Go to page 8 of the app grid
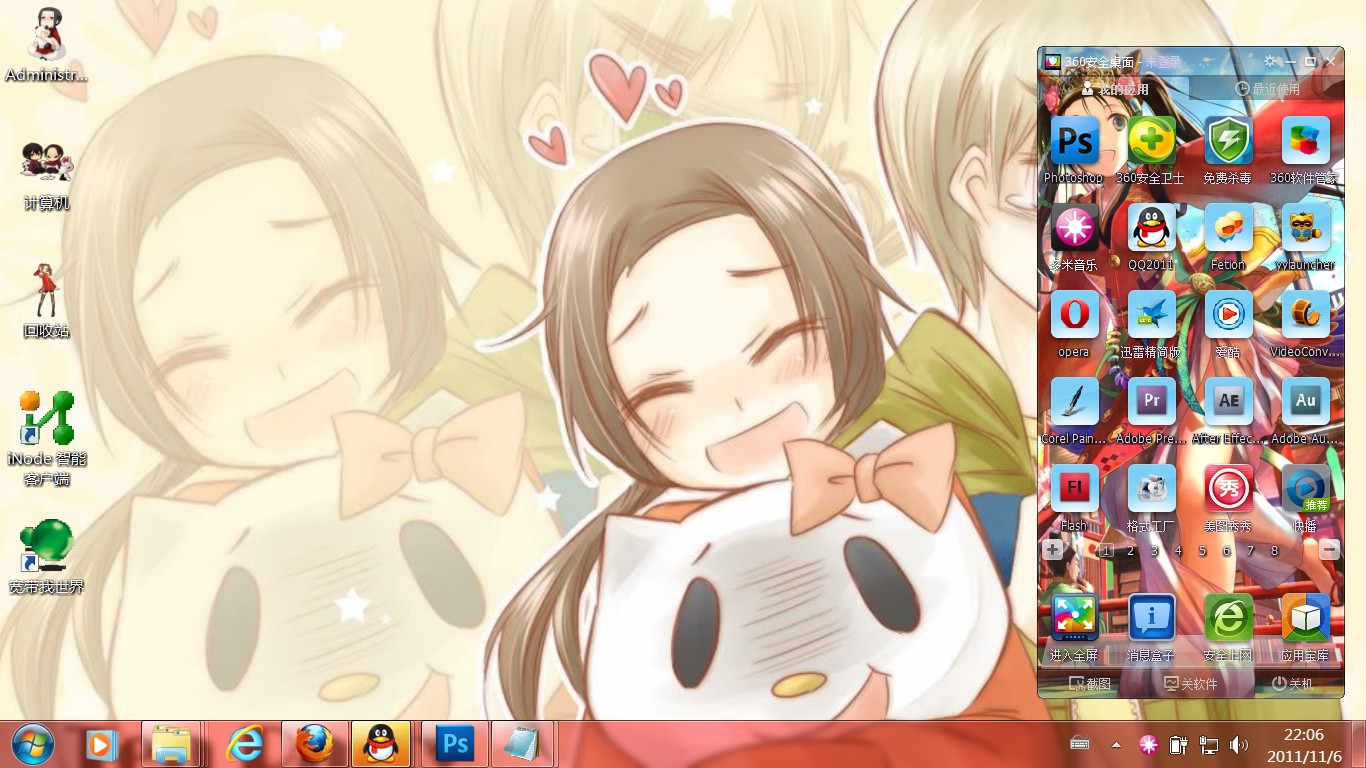Image resolution: width=1366 pixels, height=768 pixels. click(1274, 550)
